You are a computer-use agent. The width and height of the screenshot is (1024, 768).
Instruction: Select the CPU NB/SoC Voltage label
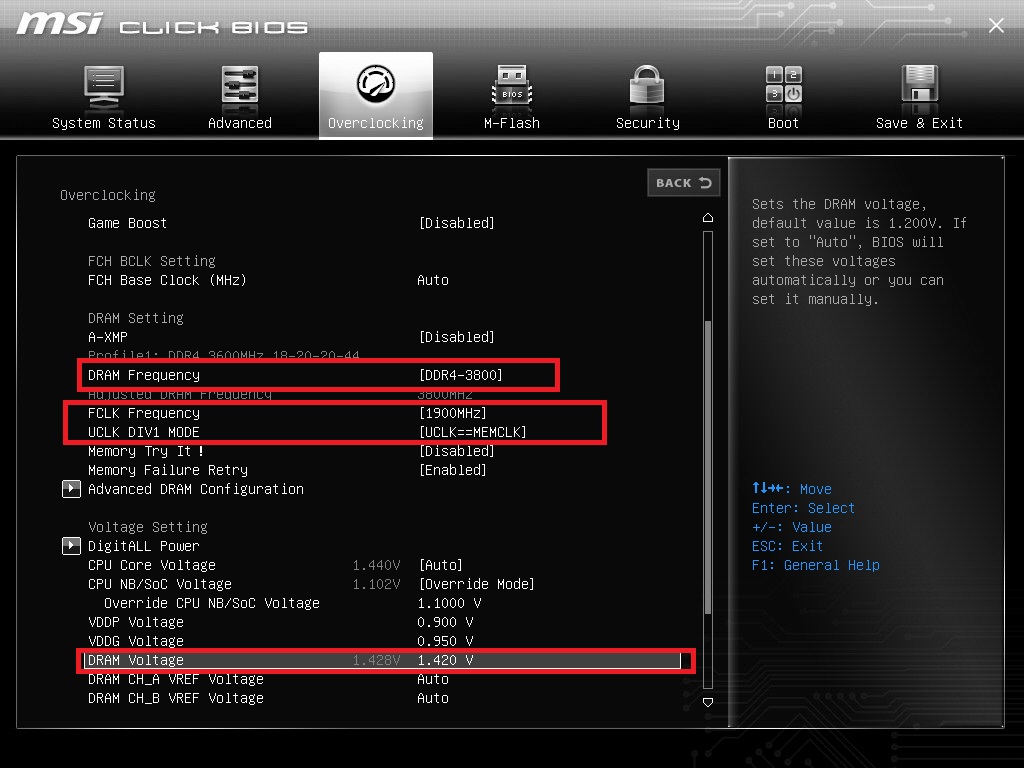[160, 584]
